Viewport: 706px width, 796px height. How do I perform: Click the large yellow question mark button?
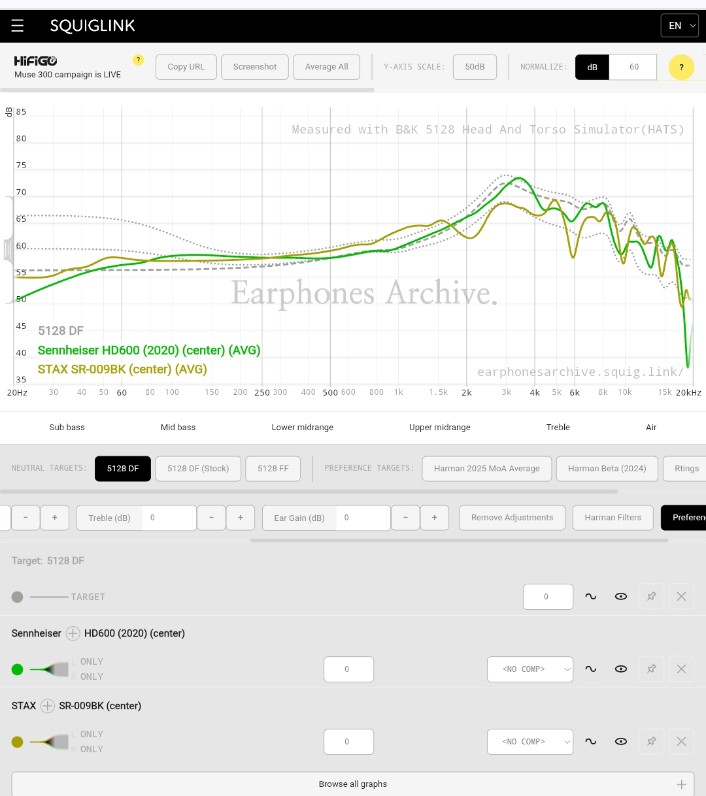681,67
